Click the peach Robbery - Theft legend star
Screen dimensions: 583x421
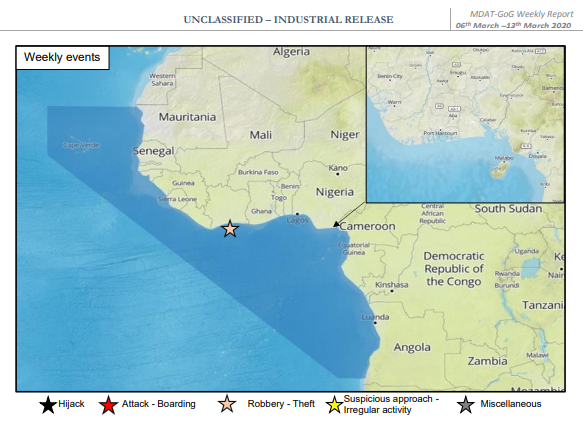pyautogui.click(x=227, y=404)
